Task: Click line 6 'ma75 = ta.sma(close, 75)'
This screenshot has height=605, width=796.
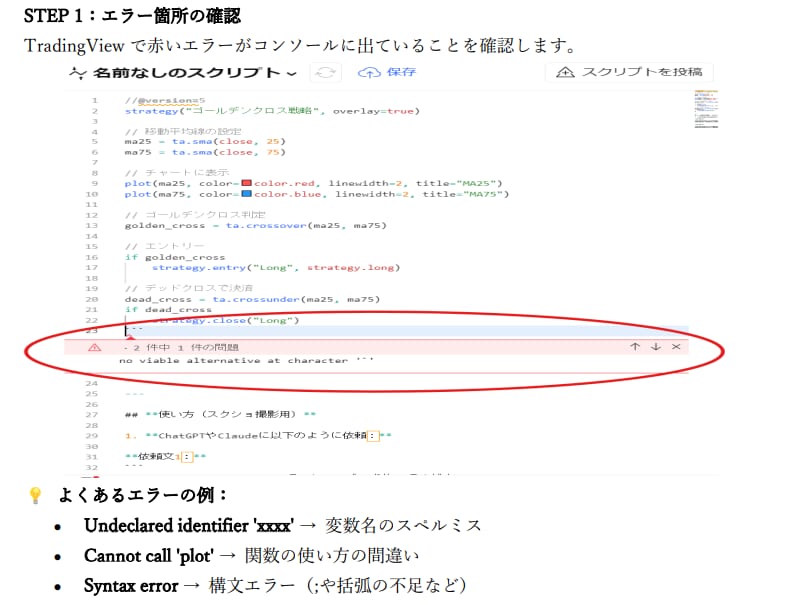Action: click(x=205, y=152)
